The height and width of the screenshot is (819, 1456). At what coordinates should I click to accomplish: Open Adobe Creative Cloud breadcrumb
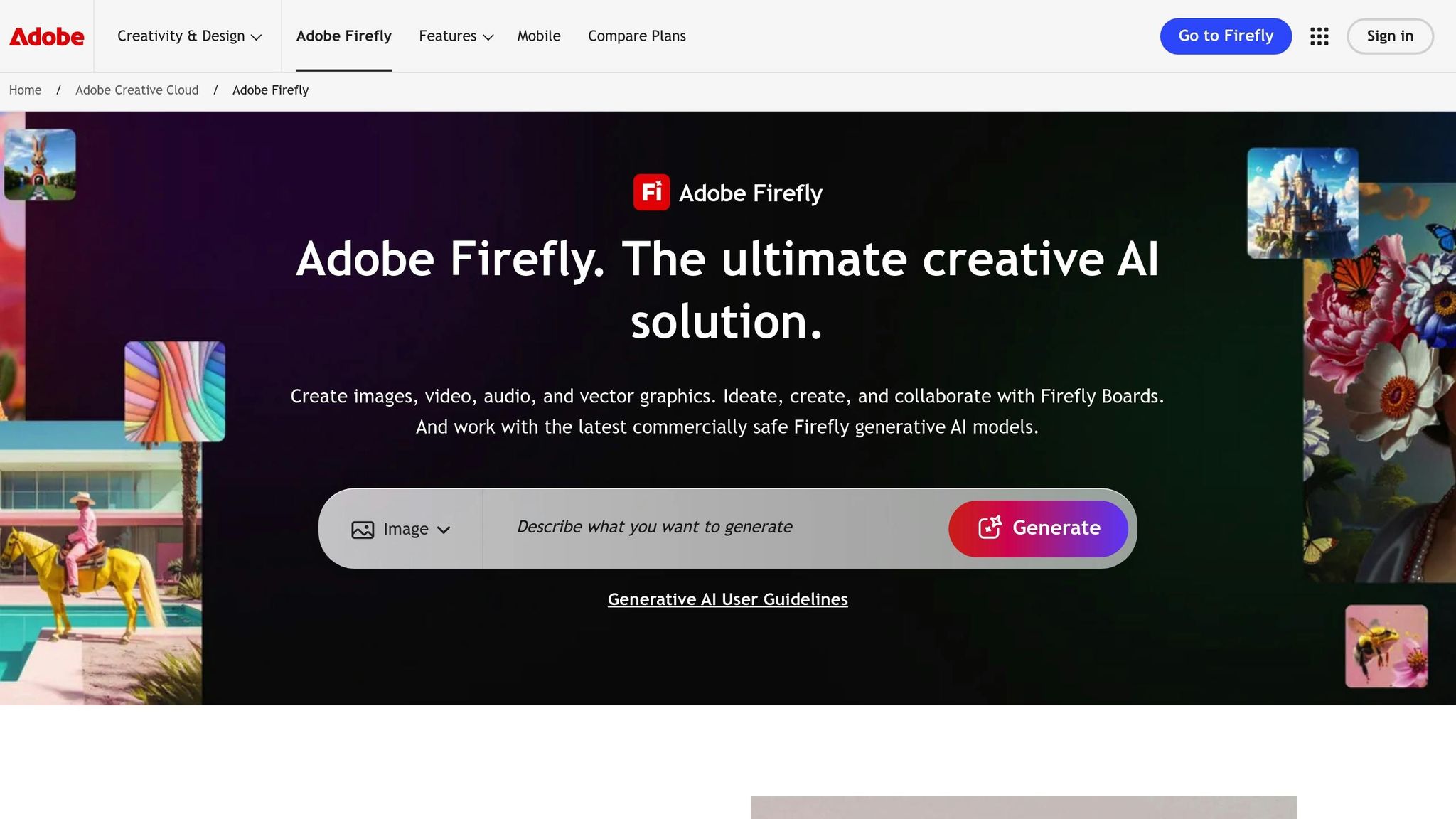pos(136,90)
